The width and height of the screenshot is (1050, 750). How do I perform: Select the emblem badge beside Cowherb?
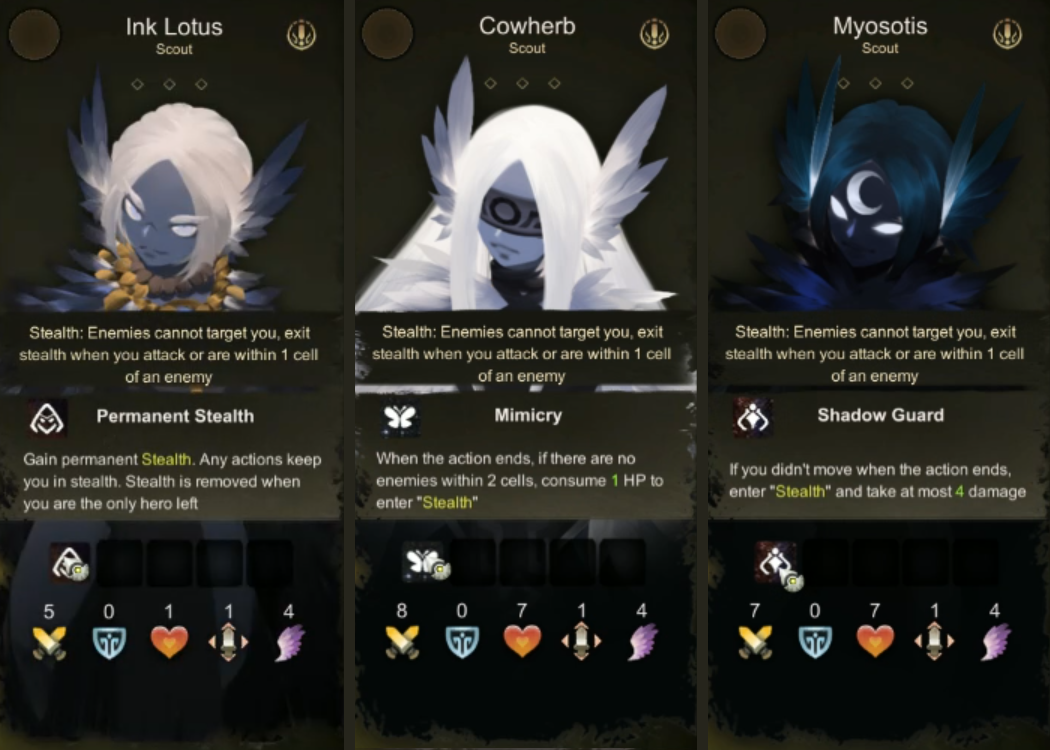pyautogui.click(x=655, y=33)
